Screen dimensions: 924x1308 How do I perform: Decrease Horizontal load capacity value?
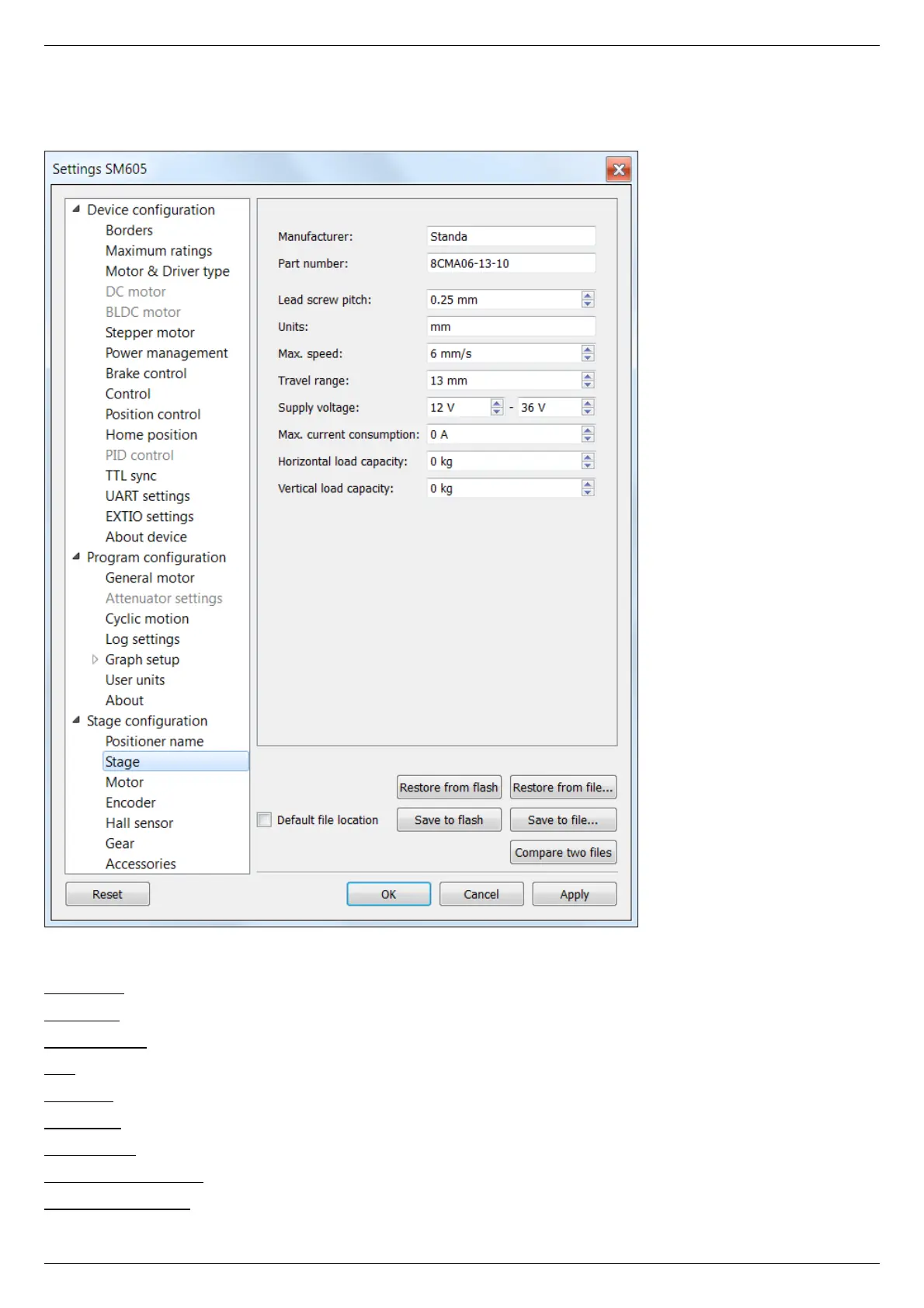point(588,466)
